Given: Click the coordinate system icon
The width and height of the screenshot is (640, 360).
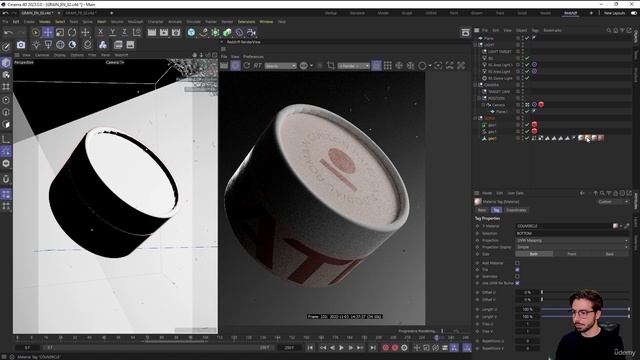Looking at the screenshot, I should point(137,32).
